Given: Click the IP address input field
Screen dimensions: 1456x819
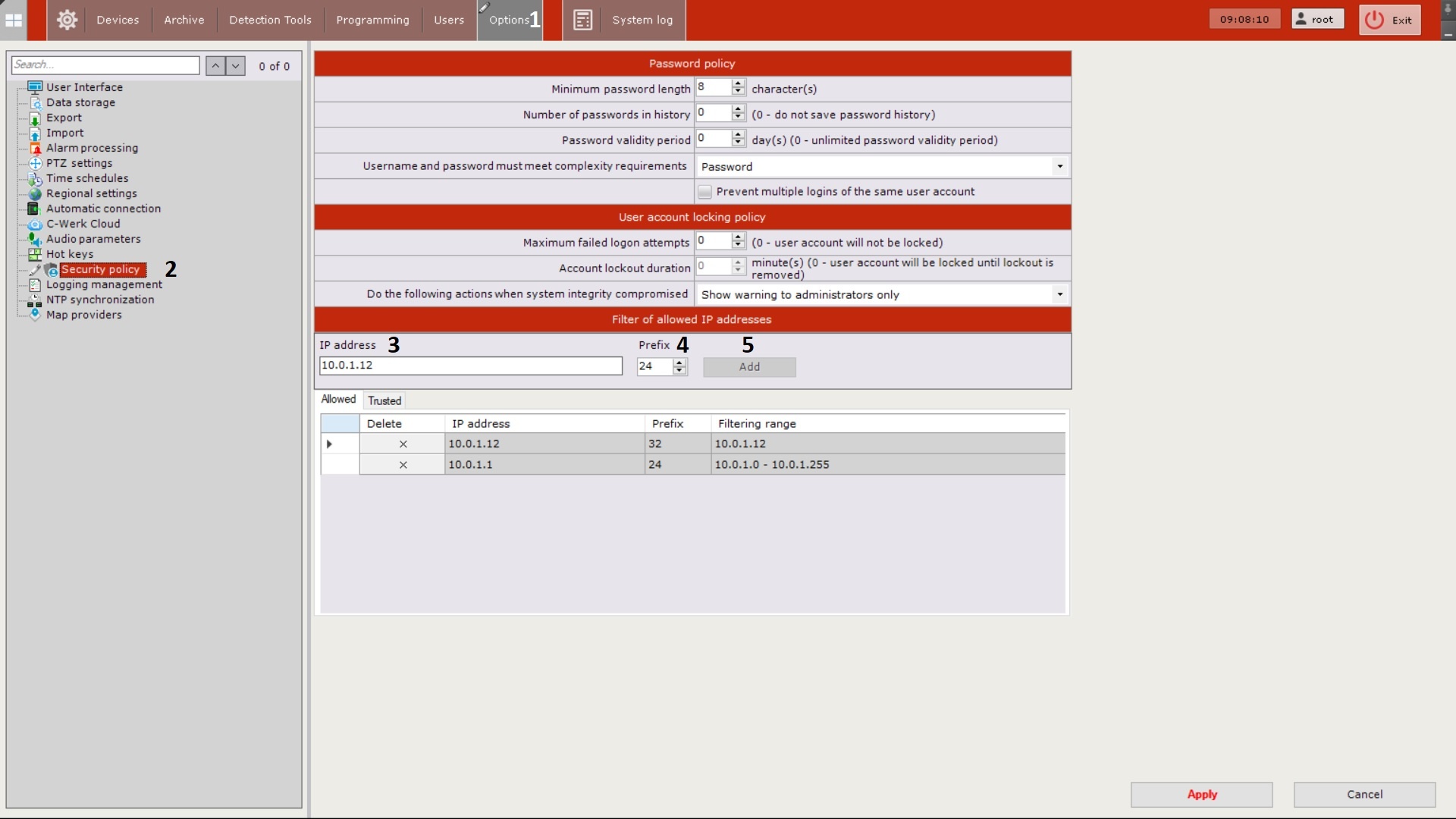Looking at the screenshot, I should 470,366.
